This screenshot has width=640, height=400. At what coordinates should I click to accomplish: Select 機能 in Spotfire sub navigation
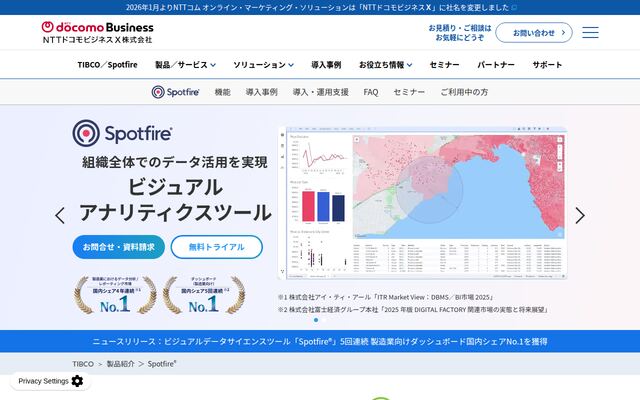222,92
